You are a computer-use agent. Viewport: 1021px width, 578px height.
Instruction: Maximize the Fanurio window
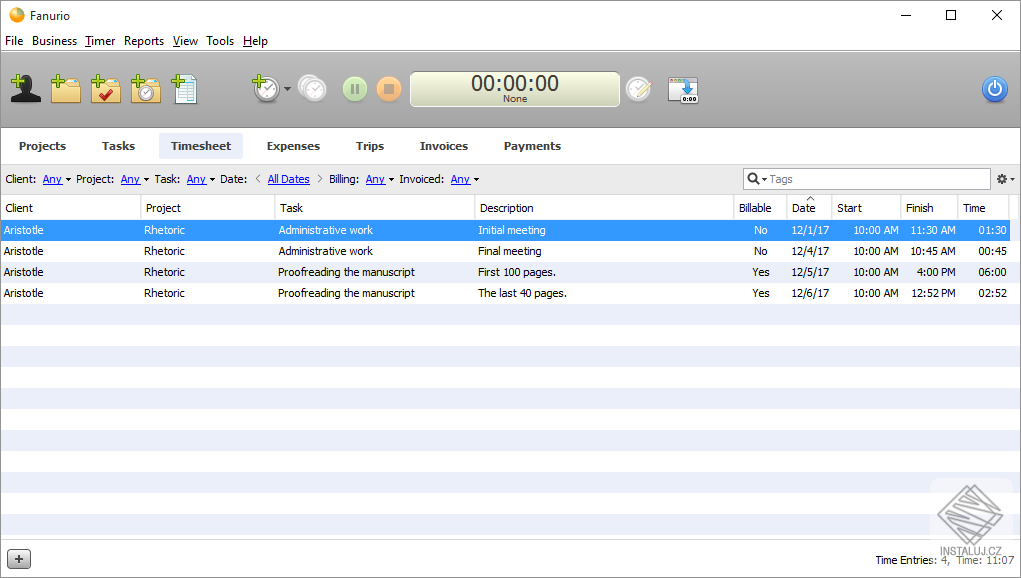[951, 15]
